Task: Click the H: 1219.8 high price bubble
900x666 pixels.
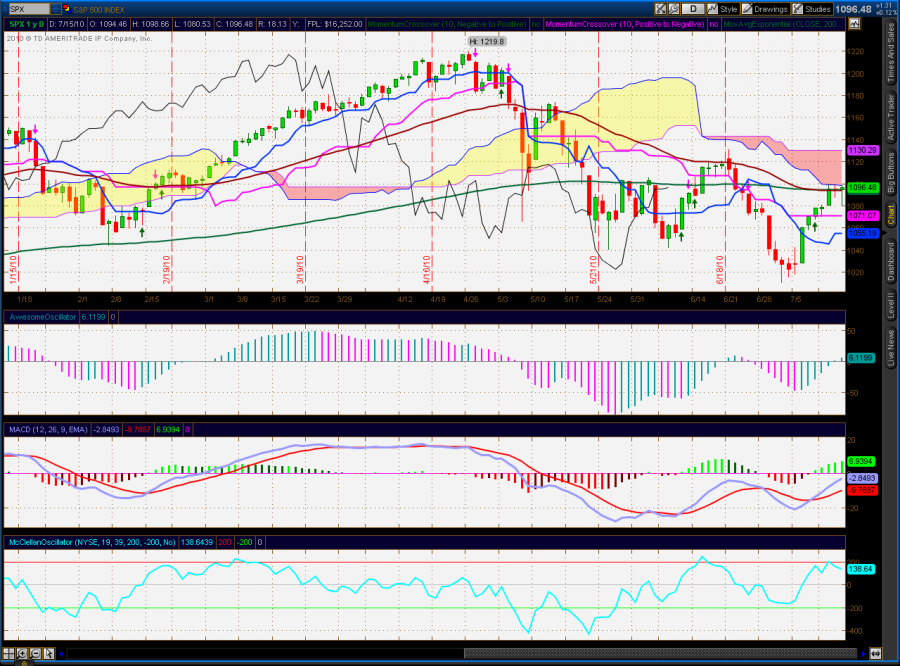Action: [487, 41]
